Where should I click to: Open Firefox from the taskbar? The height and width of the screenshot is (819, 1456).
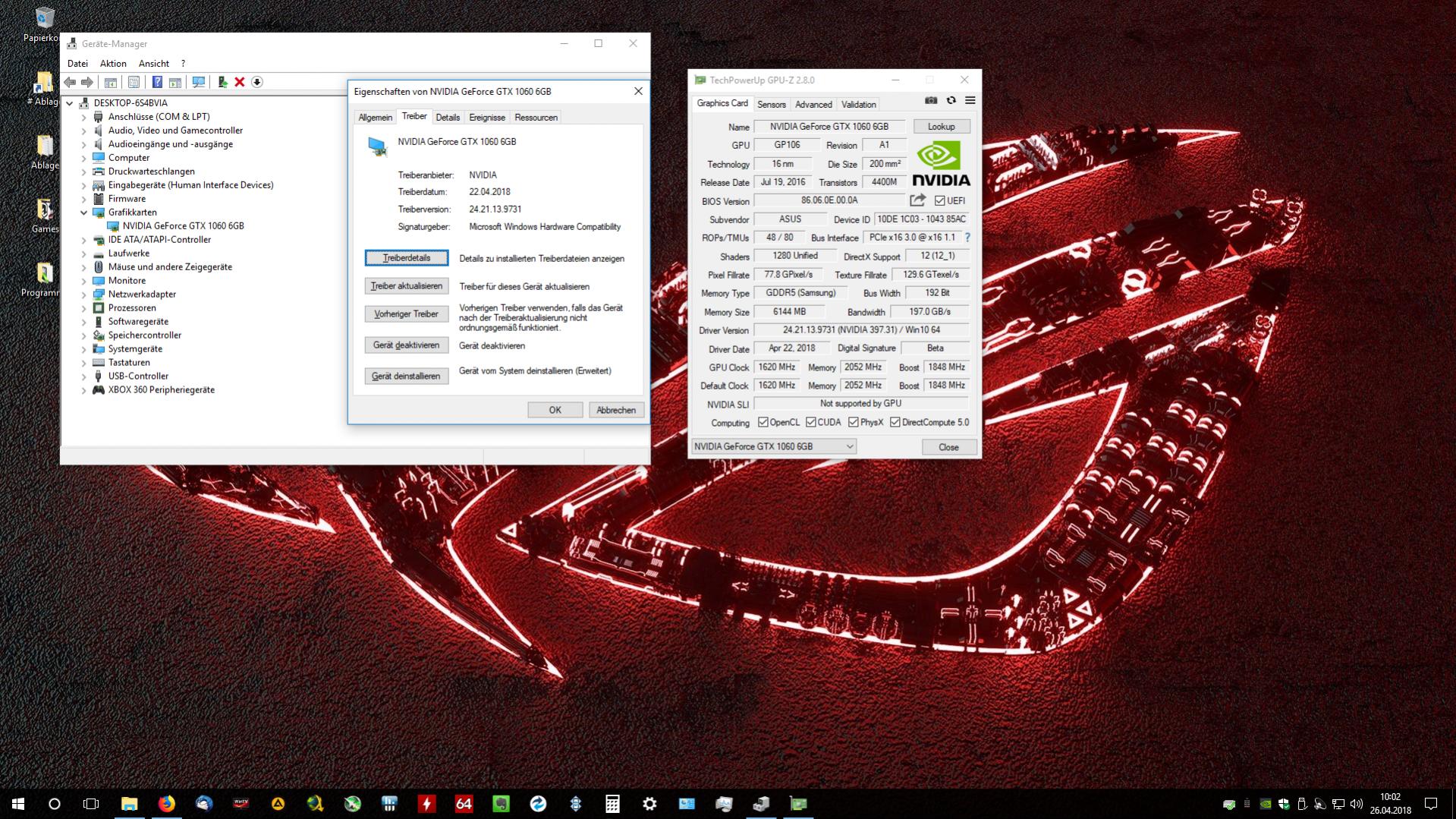pyautogui.click(x=167, y=804)
